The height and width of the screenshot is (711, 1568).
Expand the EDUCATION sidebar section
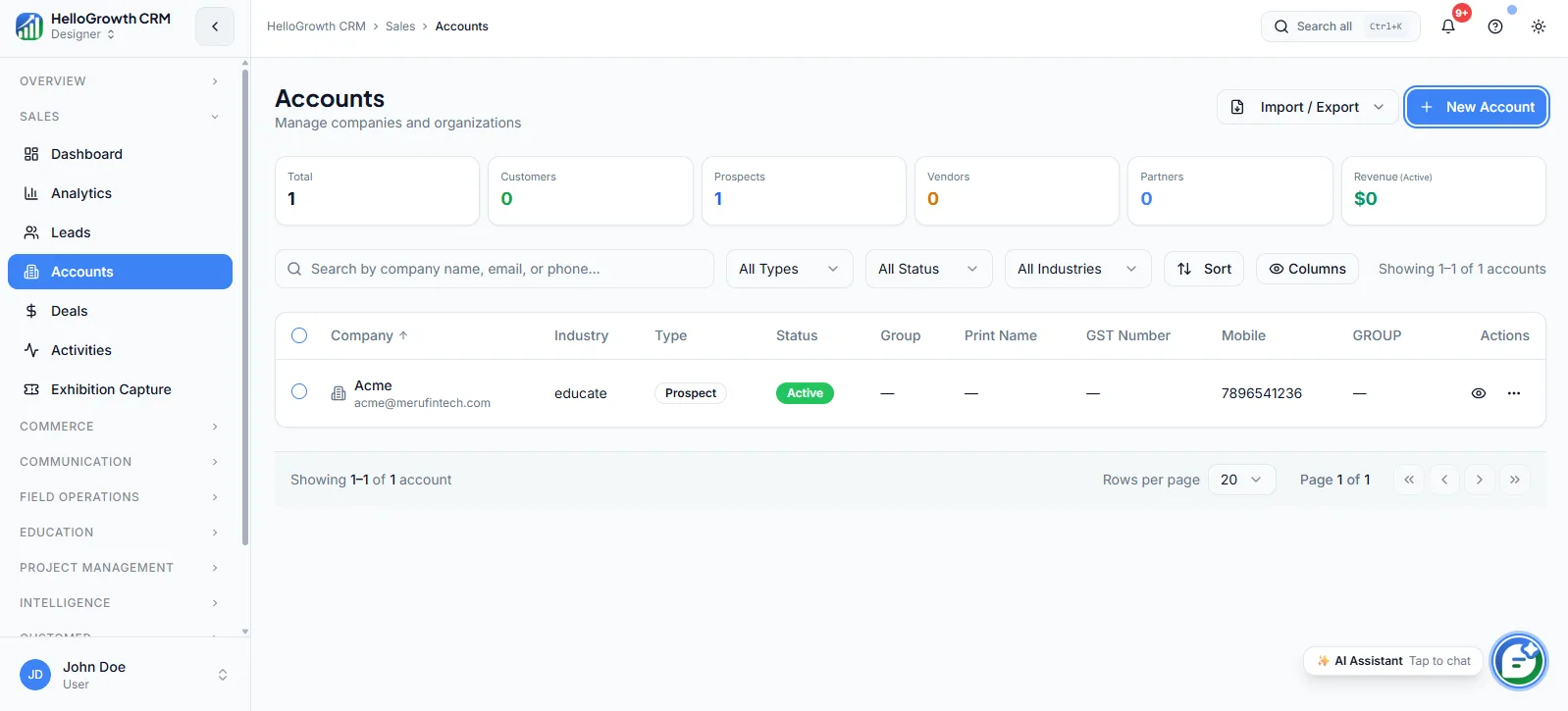click(119, 533)
